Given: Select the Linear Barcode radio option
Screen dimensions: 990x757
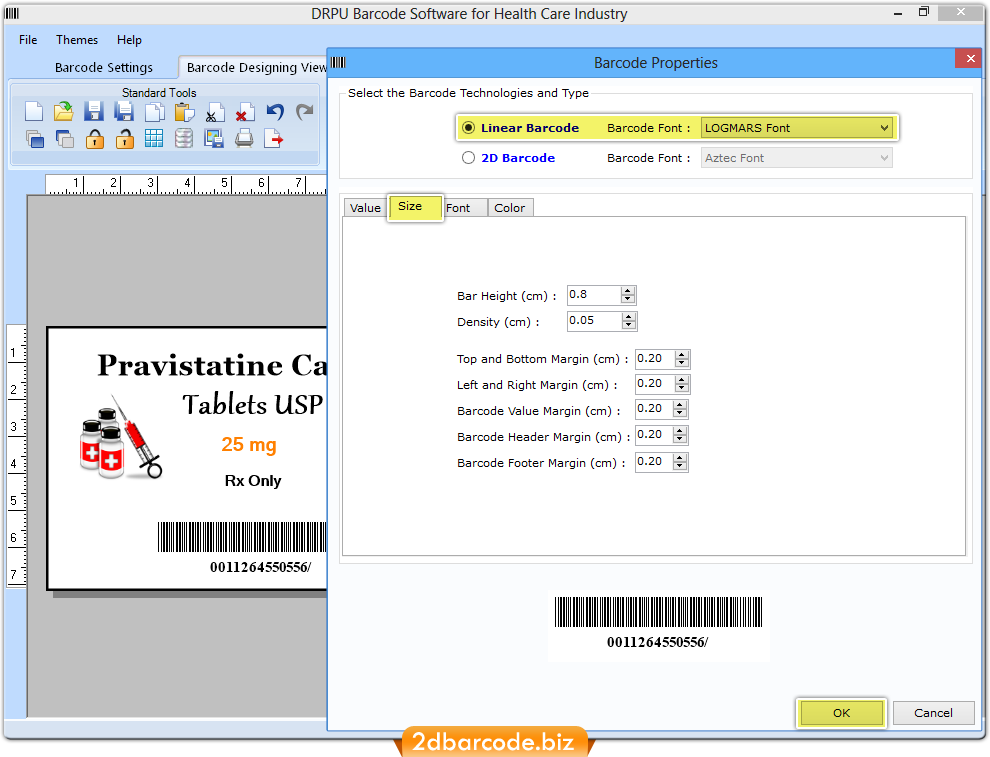Looking at the screenshot, I should click(468, 128).
